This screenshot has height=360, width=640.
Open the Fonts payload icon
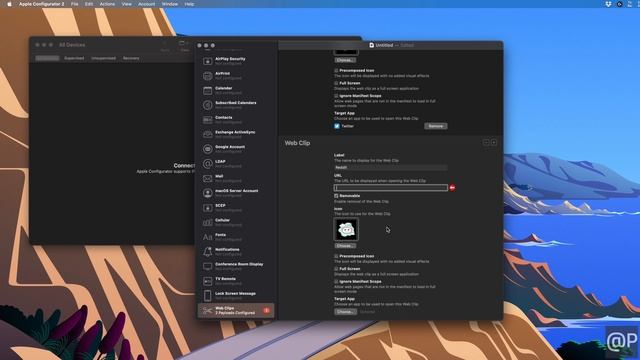207,238
